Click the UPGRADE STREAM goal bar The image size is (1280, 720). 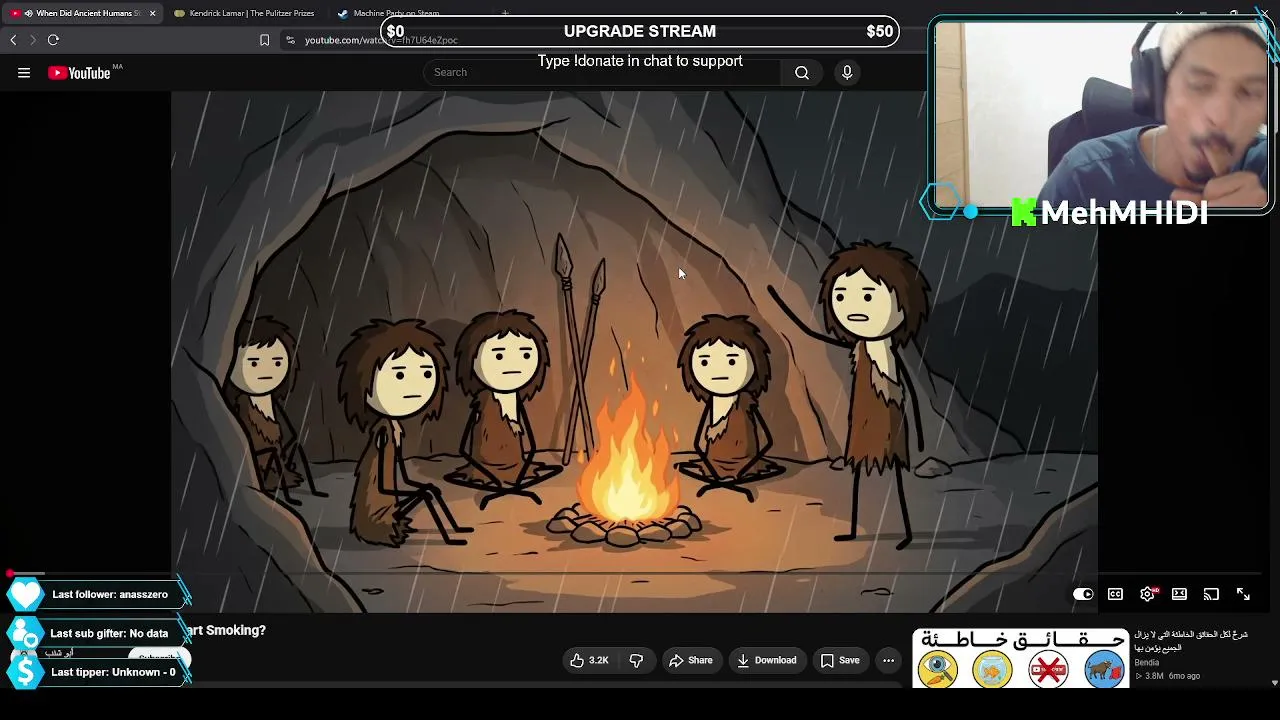640,31
